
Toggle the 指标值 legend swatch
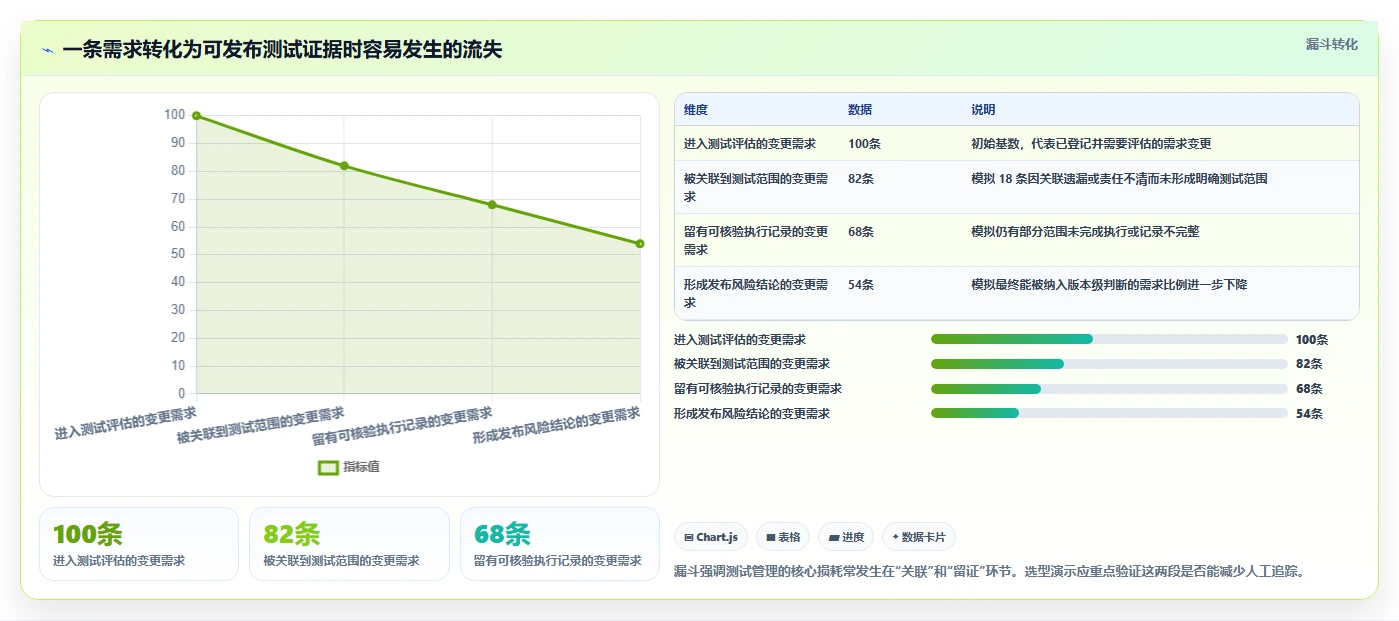pos(328,467)
